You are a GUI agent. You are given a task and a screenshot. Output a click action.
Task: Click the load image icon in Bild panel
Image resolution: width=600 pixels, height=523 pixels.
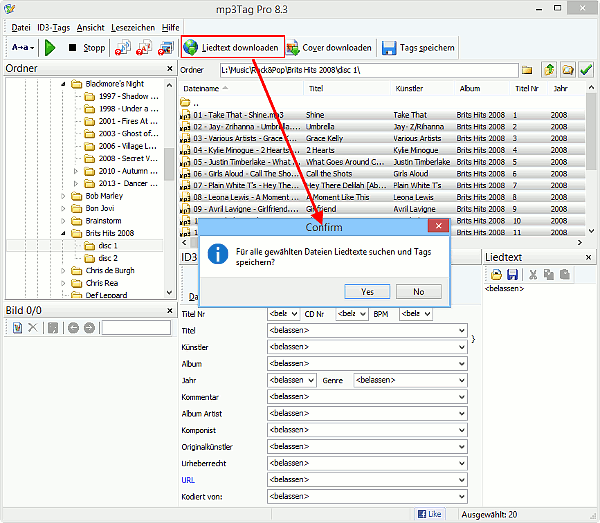[17, 328]
